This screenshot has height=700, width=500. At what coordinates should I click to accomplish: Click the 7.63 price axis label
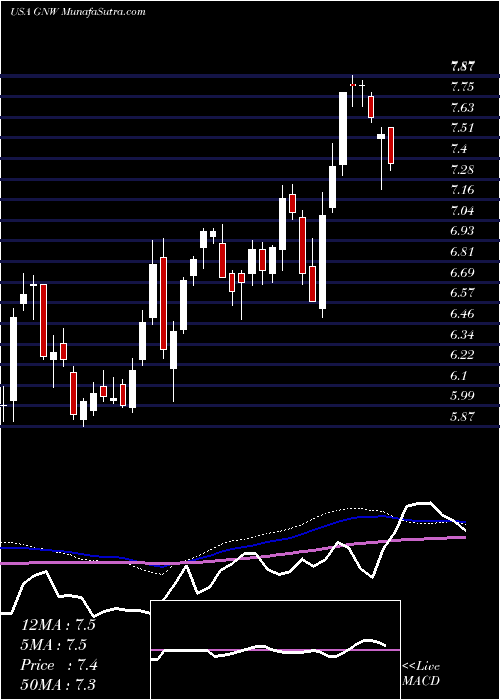(x=463, y=108)
